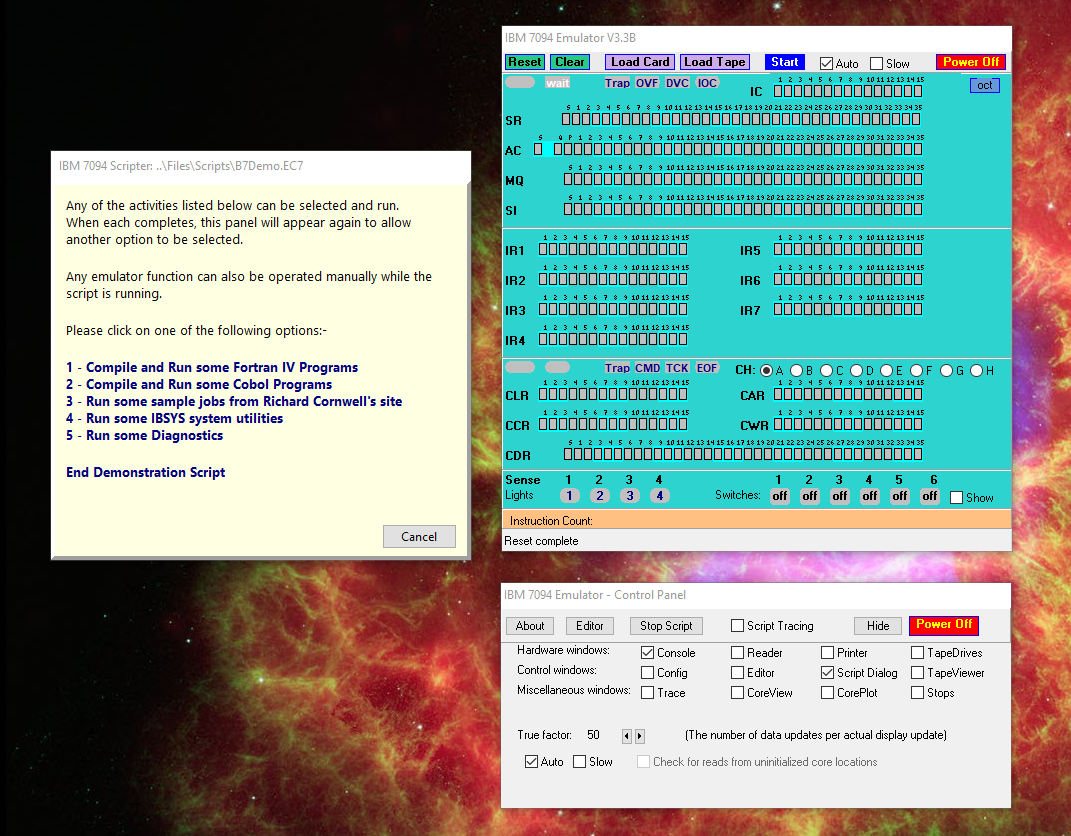Enable the Stops checkbox

click(x=917, y=693)
